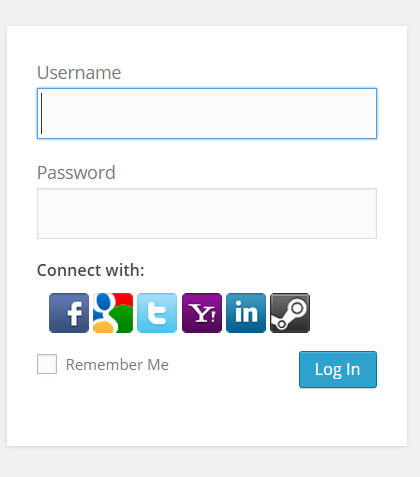Choose the purple Yahoo login icon

coord(202,313)
